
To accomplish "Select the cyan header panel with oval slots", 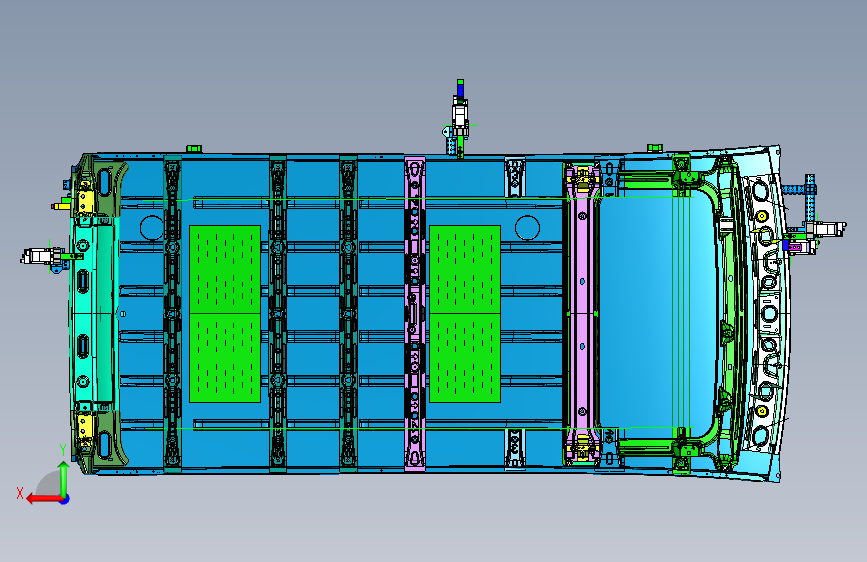I will [93, 313].
